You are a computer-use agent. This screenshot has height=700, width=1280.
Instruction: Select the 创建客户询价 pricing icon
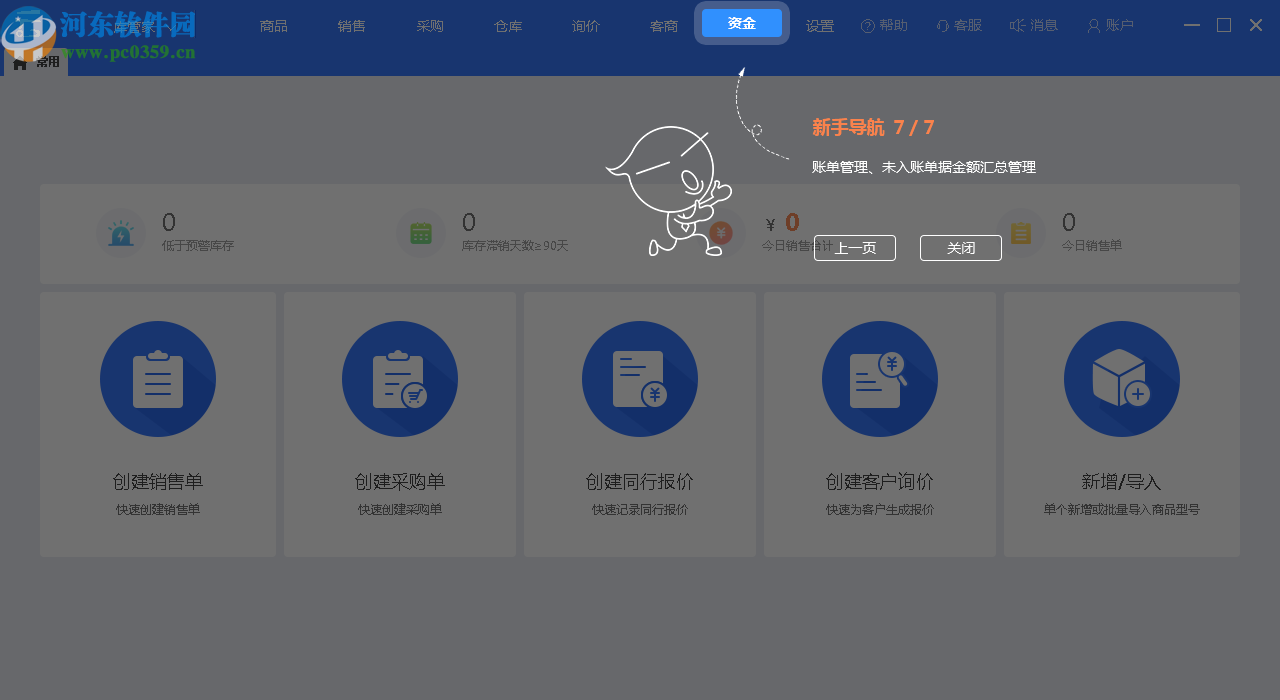click(879, 379)
